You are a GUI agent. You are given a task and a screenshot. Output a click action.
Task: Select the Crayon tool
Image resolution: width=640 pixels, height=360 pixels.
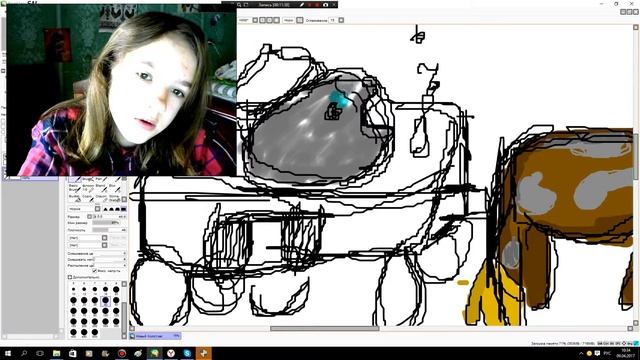pyautogui.click(x=101, y=198)
